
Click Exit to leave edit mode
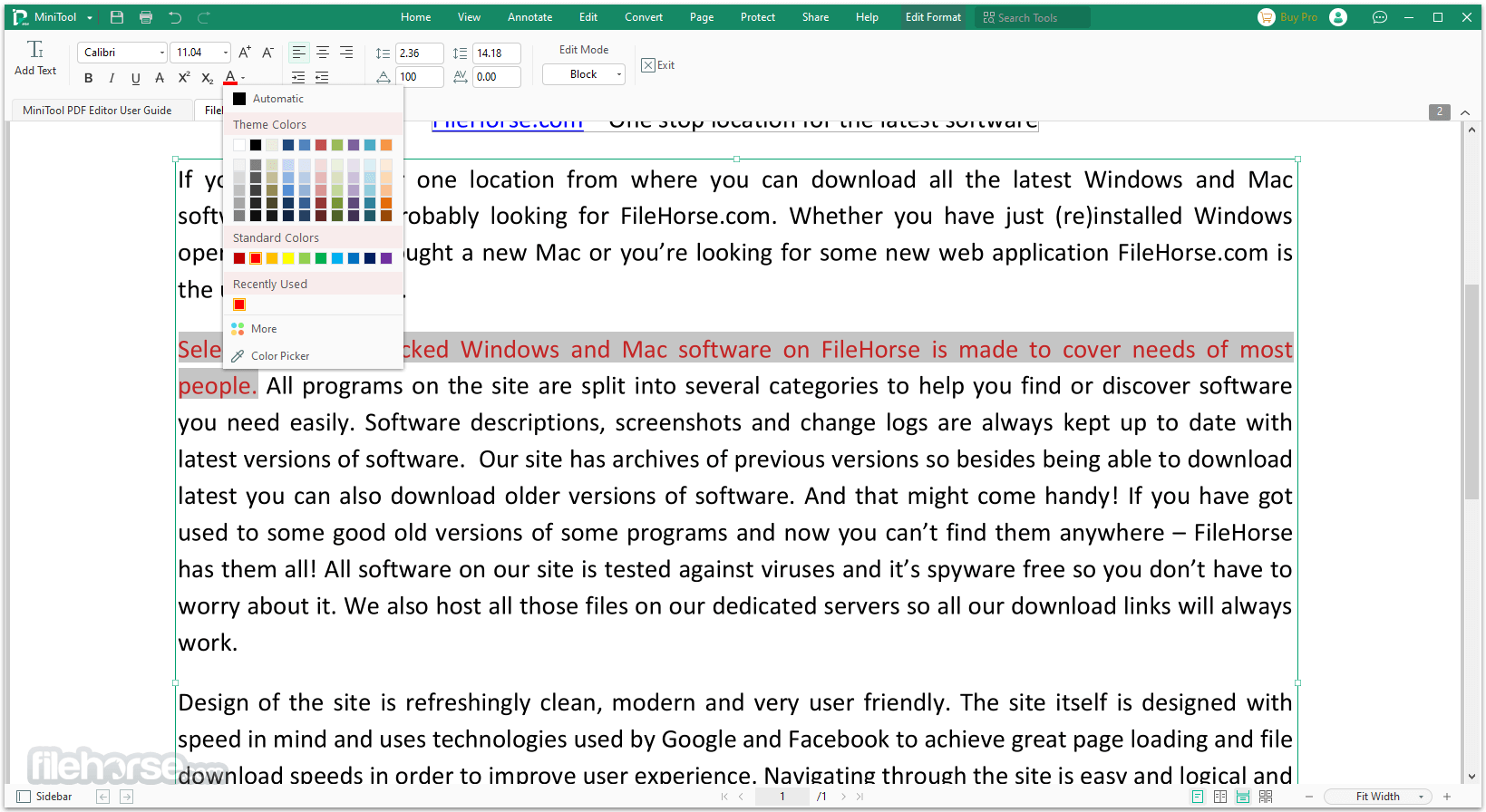pos(658,65)
